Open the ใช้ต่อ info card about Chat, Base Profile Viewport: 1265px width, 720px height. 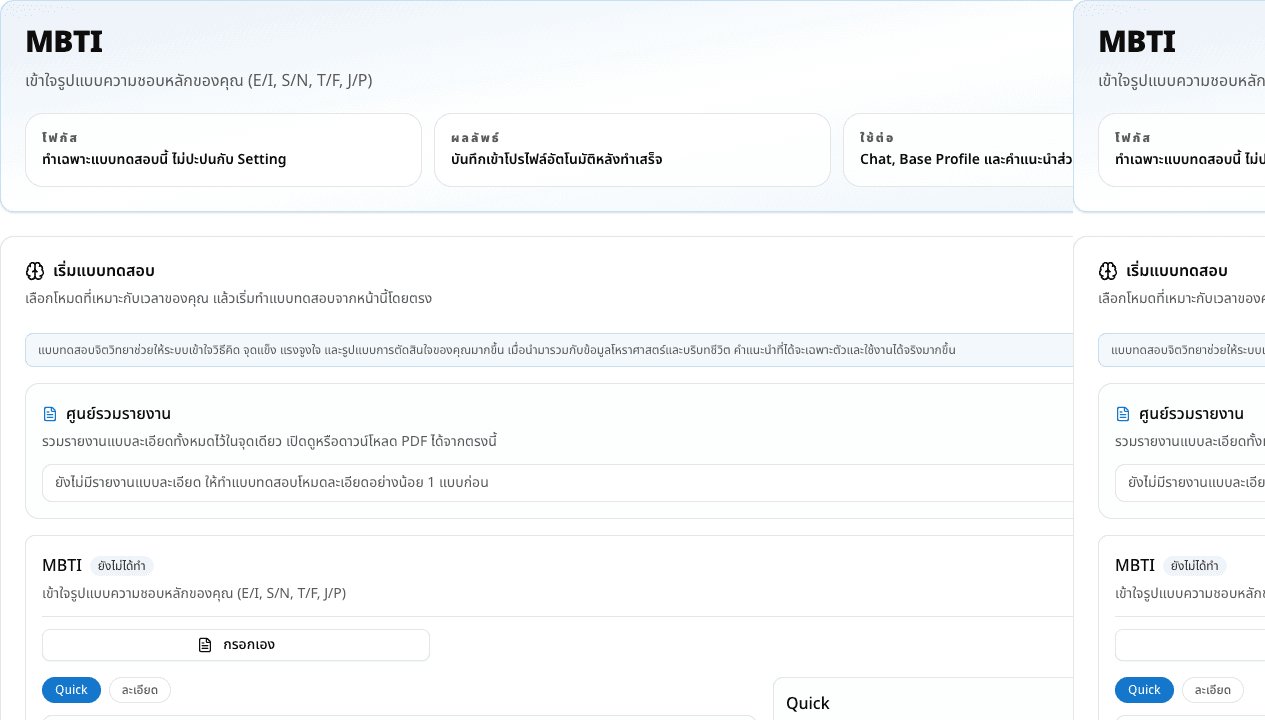[958, 150]
